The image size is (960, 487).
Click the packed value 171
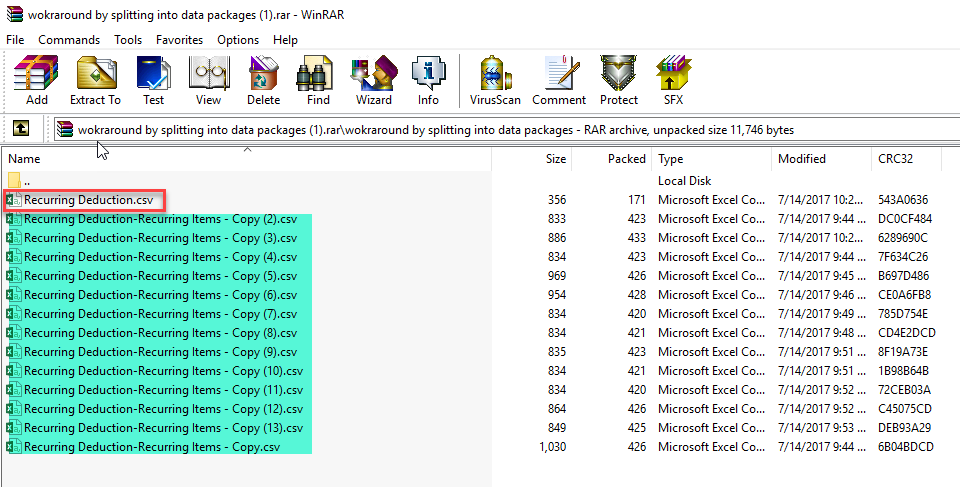point(637,200)
